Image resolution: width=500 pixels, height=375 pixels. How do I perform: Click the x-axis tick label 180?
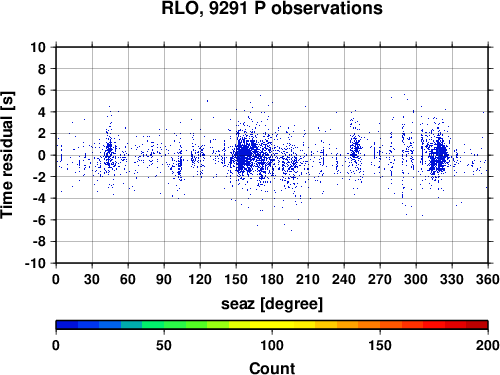click(x=272, y=279)
